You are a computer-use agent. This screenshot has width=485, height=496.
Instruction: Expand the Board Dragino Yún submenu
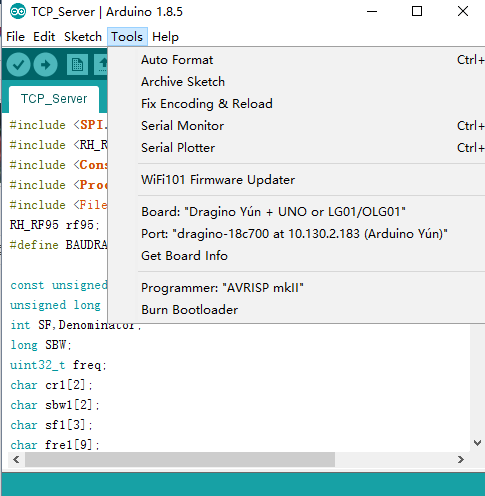click(x=296, y=212)
